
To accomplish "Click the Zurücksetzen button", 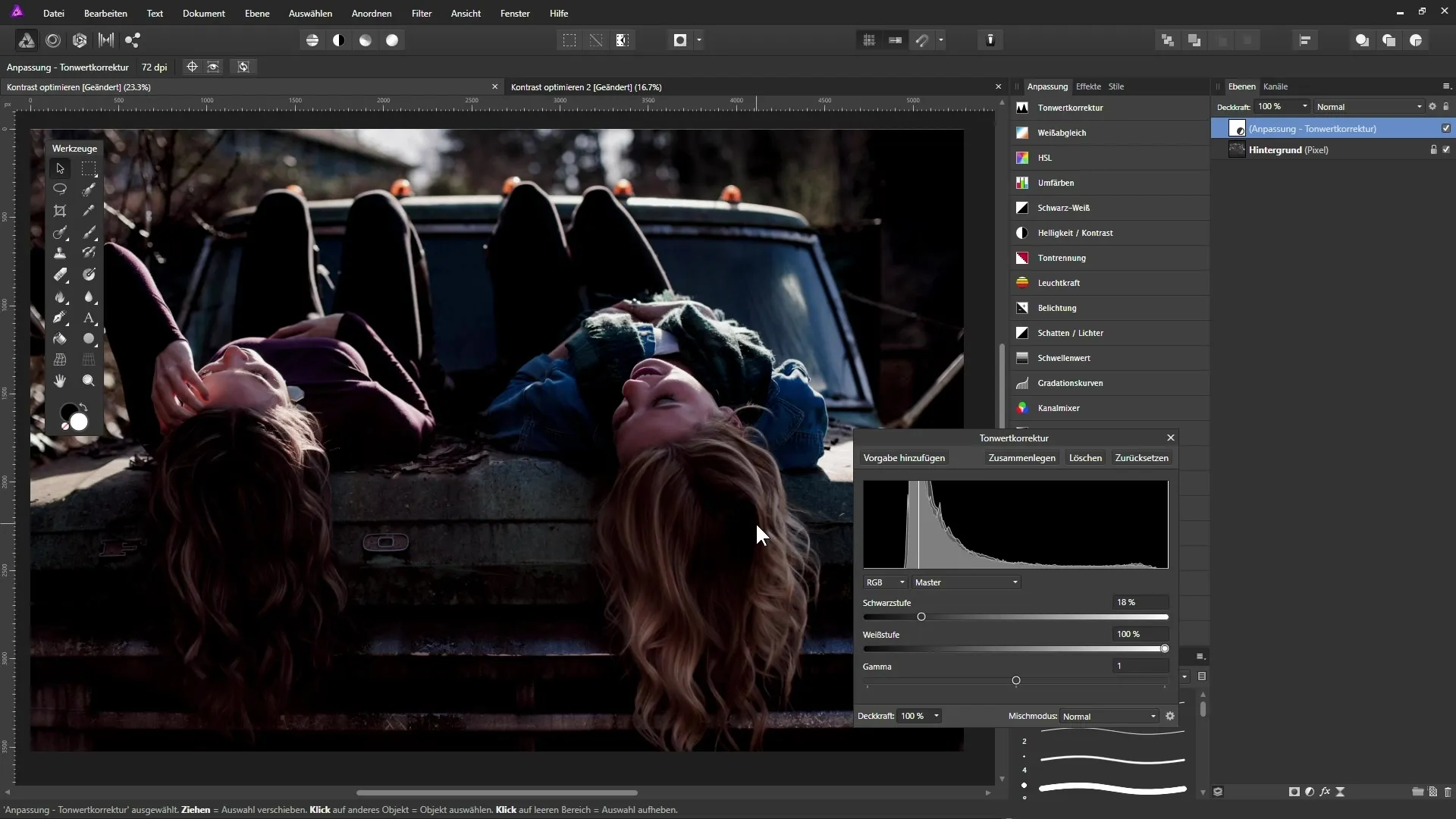I will (1141, 458).
